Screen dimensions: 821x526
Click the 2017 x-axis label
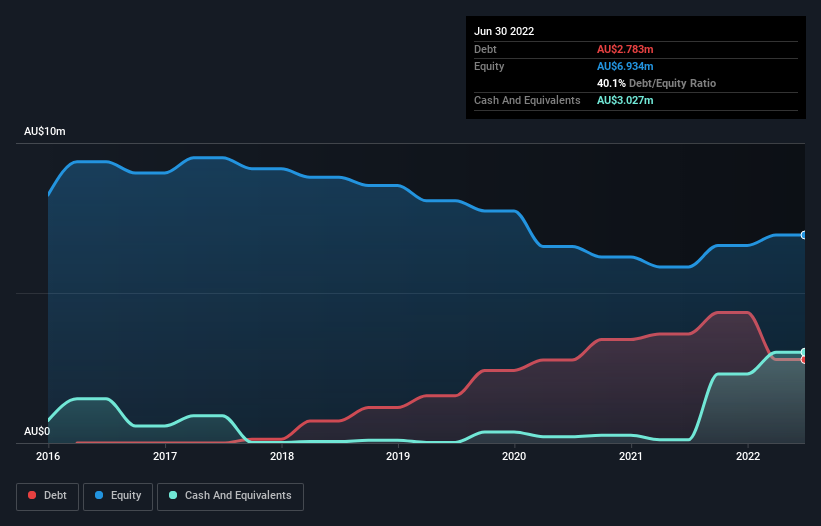click(x=165, y=456)
